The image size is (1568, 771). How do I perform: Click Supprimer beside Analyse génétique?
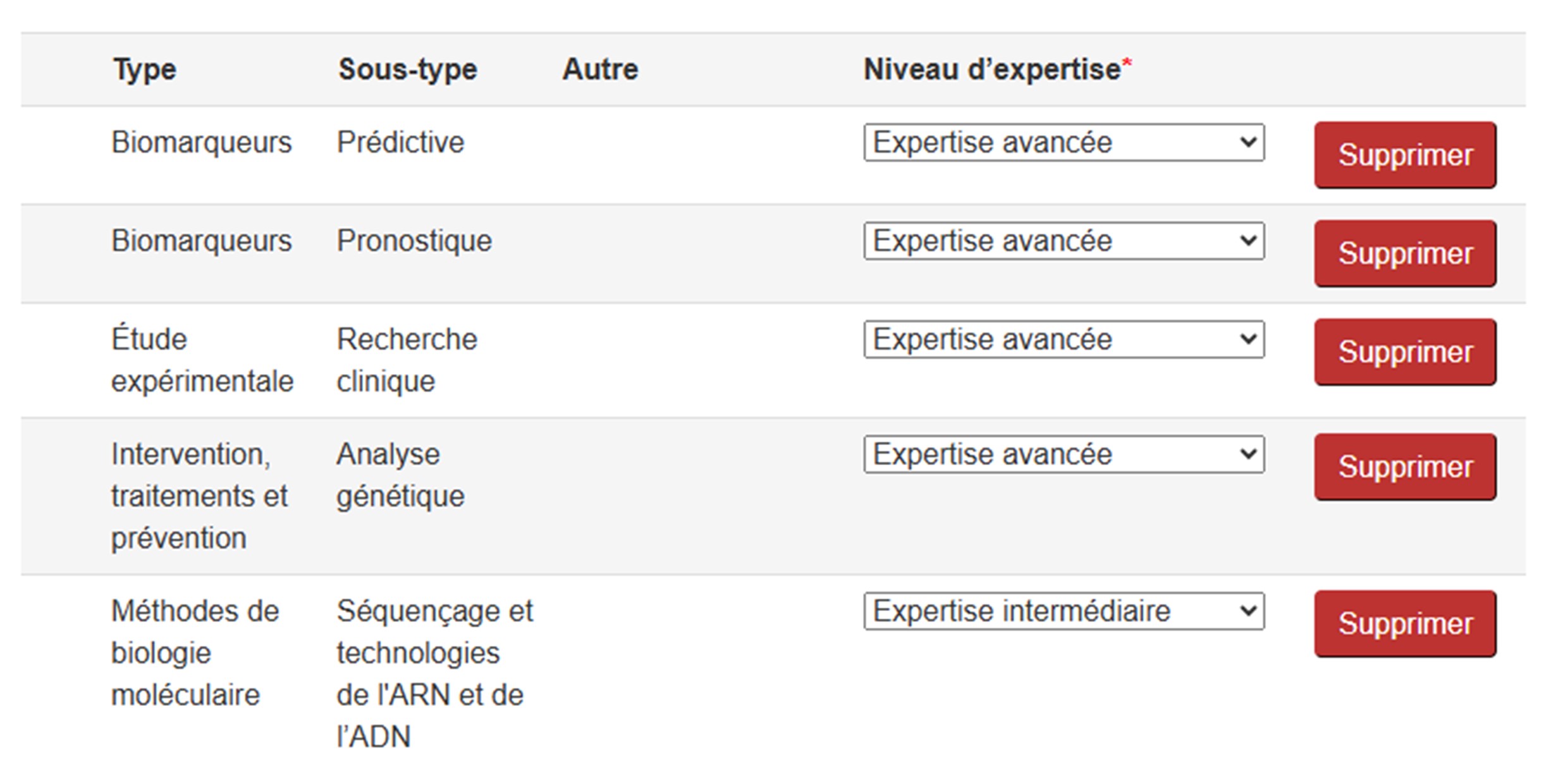pyautogui.click(x=1405, y=467)
